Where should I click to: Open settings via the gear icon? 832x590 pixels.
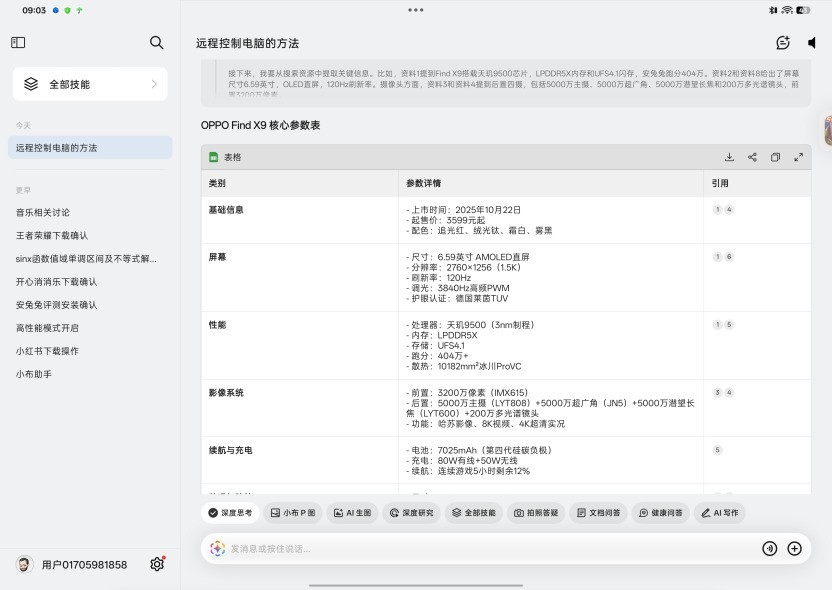point(157,564)
